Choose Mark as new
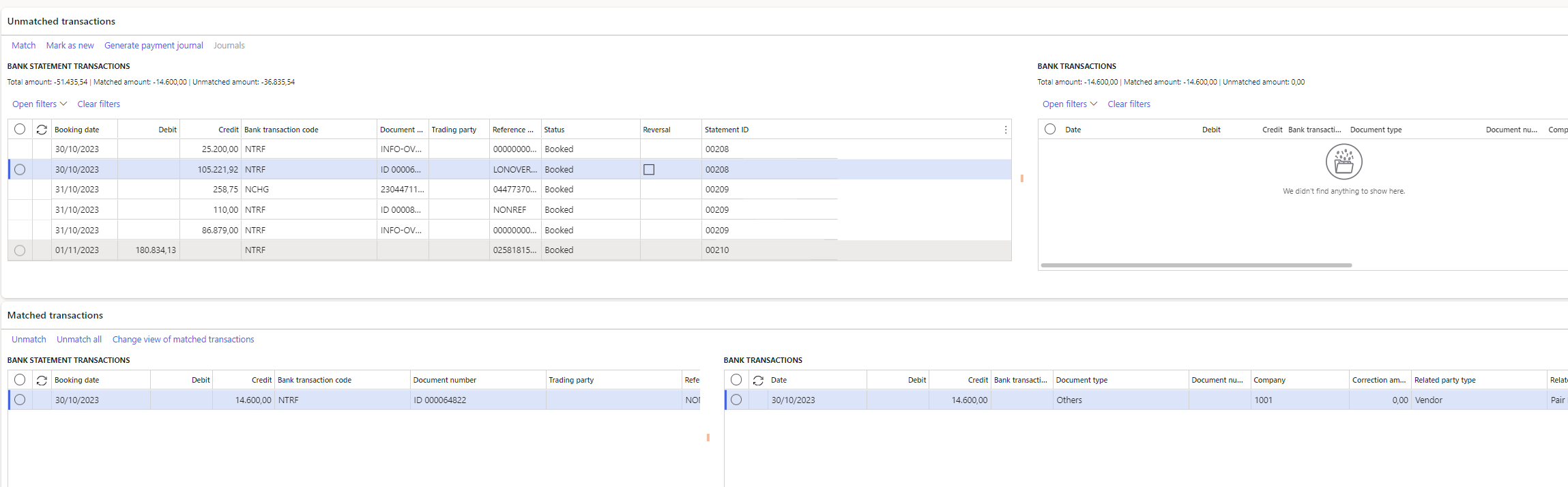 coord(70,45)
